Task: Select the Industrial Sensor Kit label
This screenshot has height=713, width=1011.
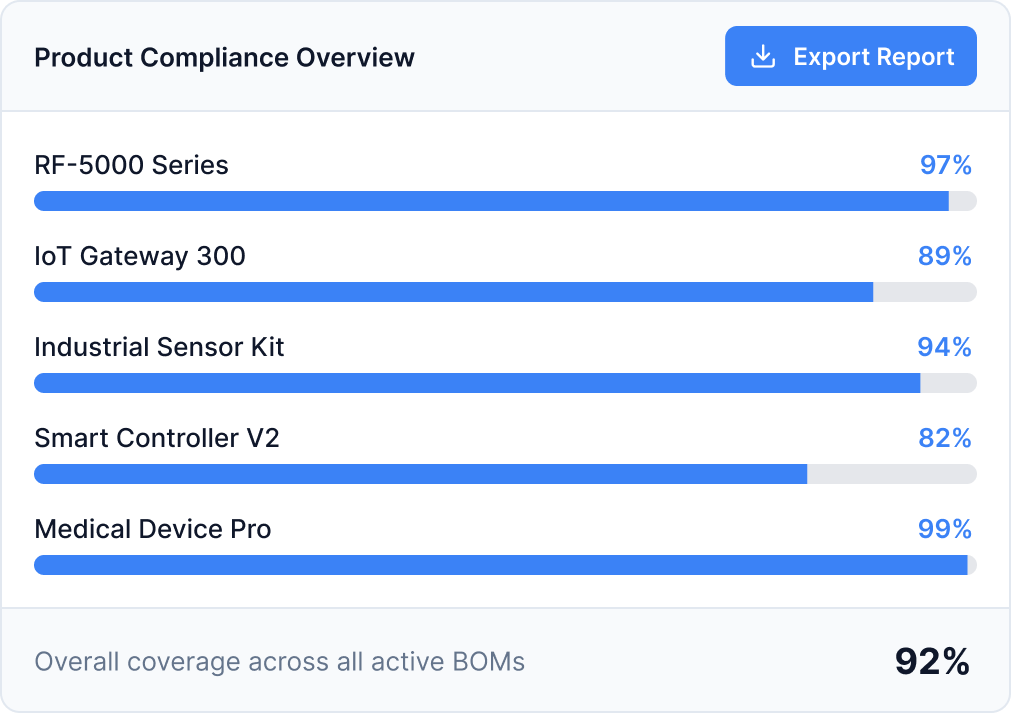Action: [159, 347]
